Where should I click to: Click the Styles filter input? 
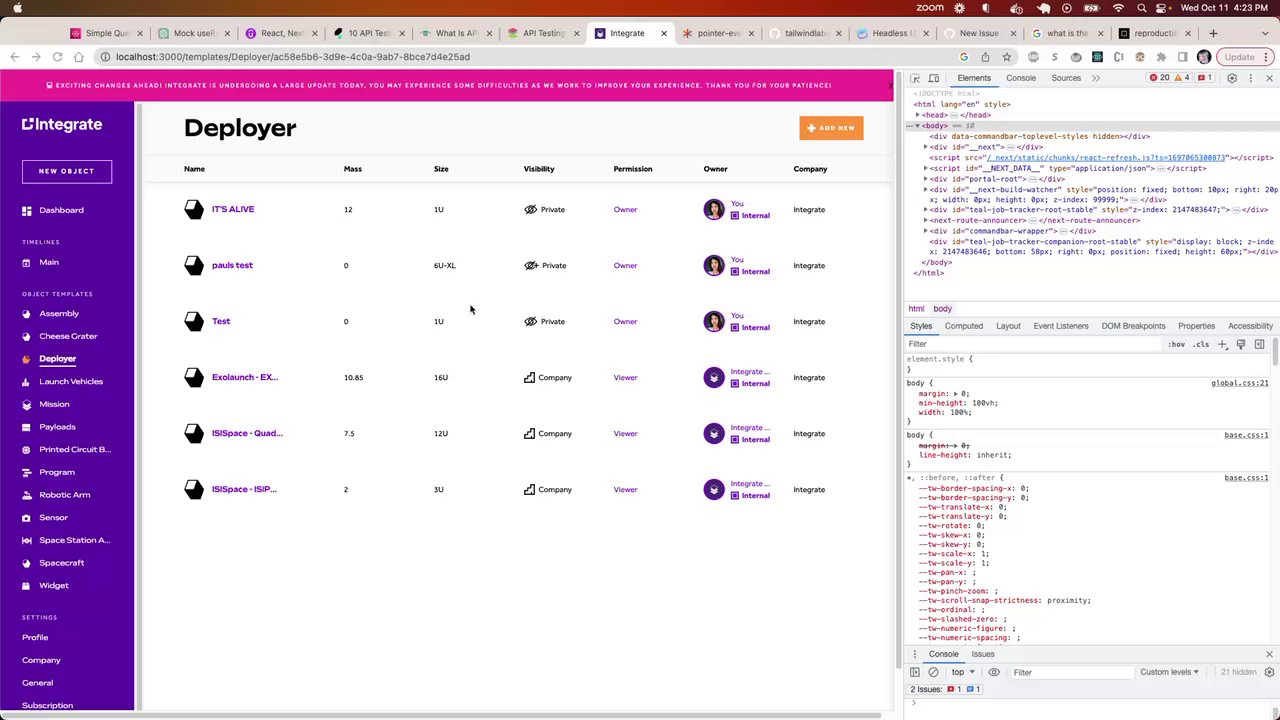click(1030, 344)
